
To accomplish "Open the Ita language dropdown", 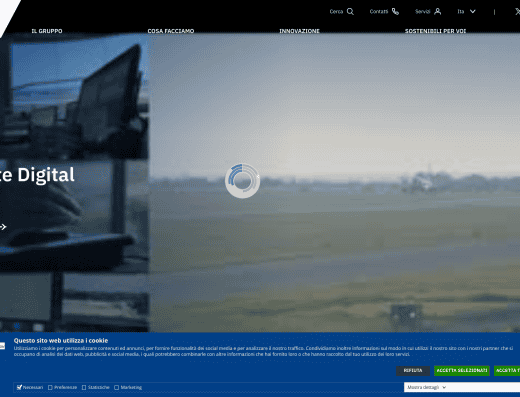I will (x=466, y=12).
